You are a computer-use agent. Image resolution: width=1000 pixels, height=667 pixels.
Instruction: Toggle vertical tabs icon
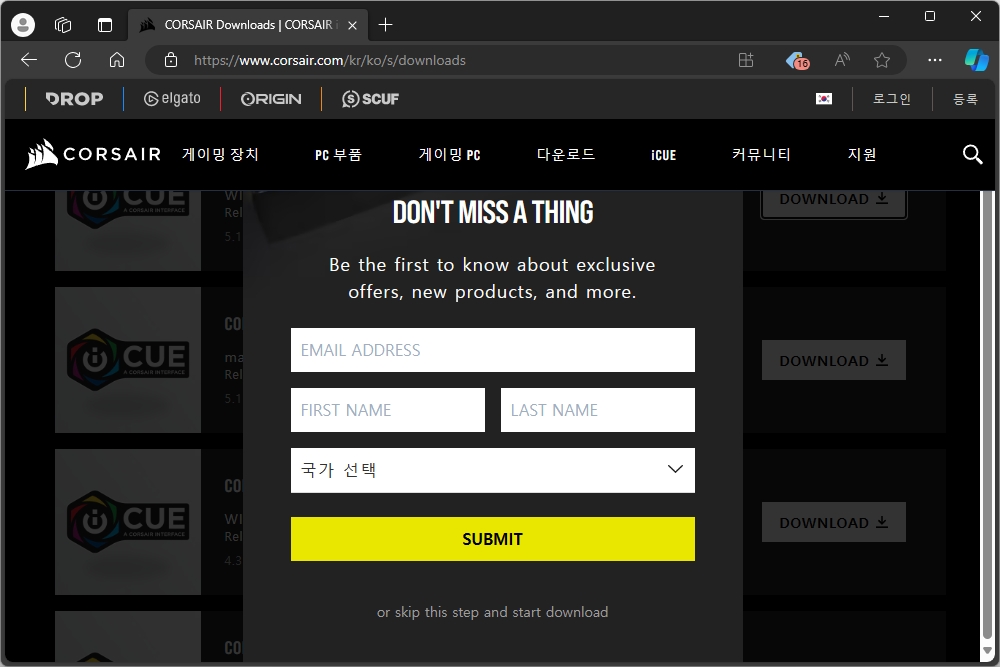pos(105,25)
